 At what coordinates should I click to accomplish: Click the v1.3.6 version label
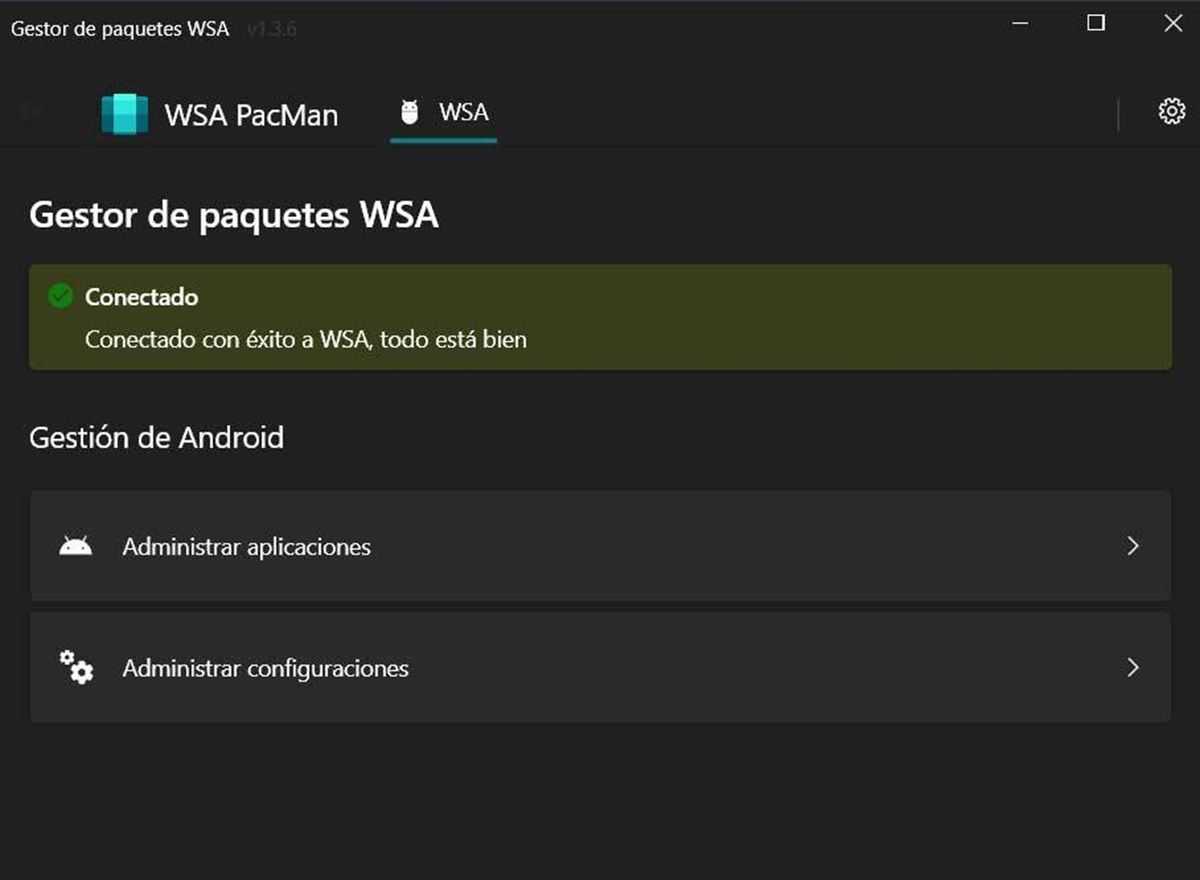(x=271, y=29)
